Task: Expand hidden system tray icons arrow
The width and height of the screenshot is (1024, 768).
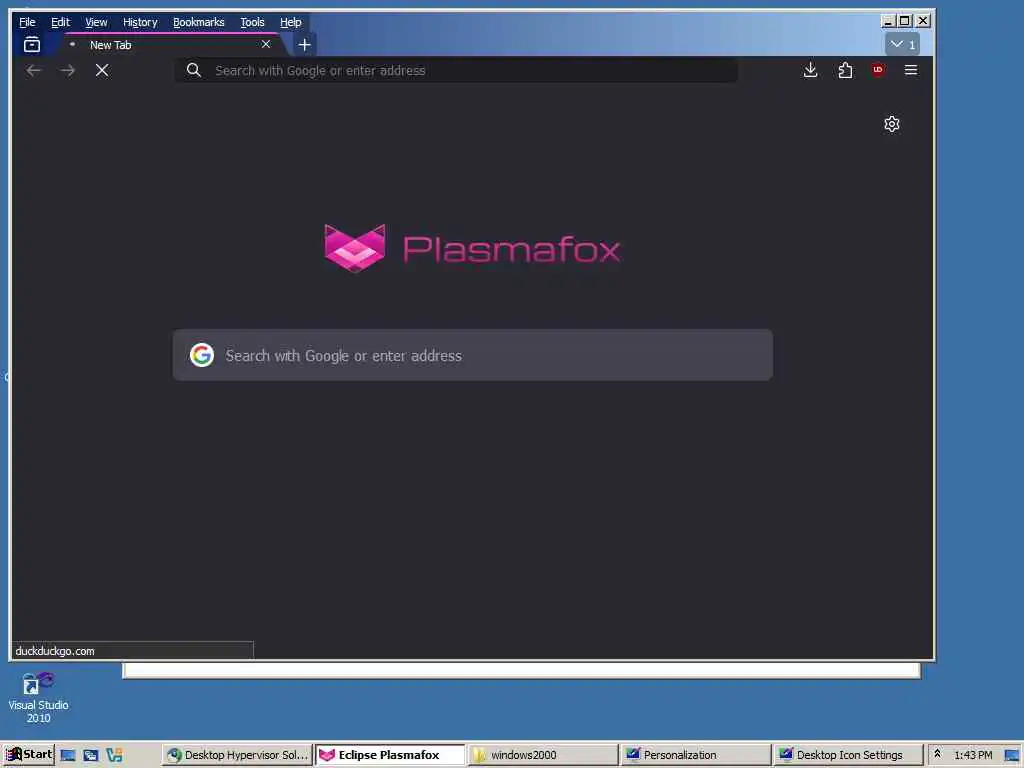Action: 937,754
